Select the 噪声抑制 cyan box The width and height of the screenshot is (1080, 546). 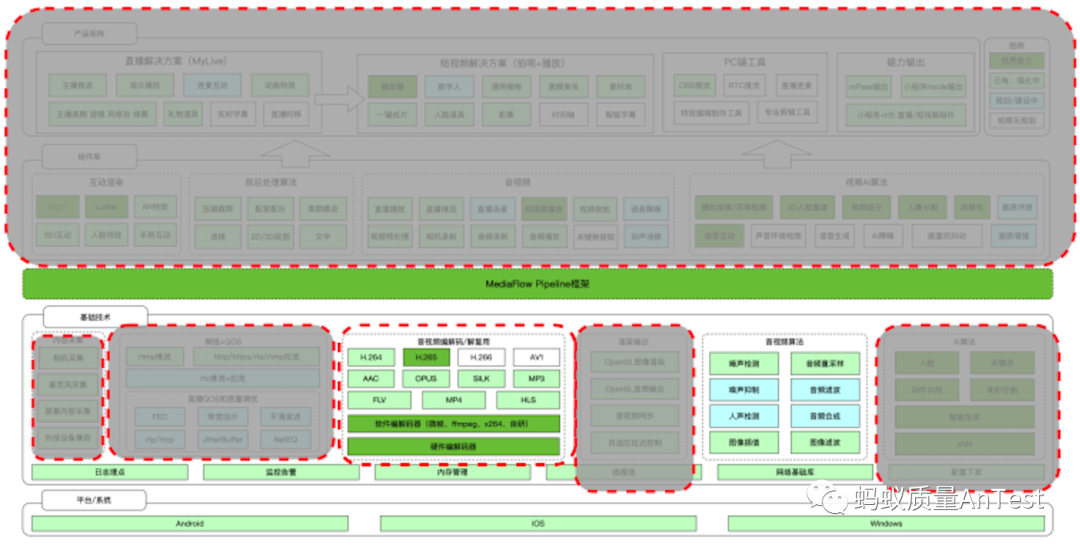(x=744, y=390)
